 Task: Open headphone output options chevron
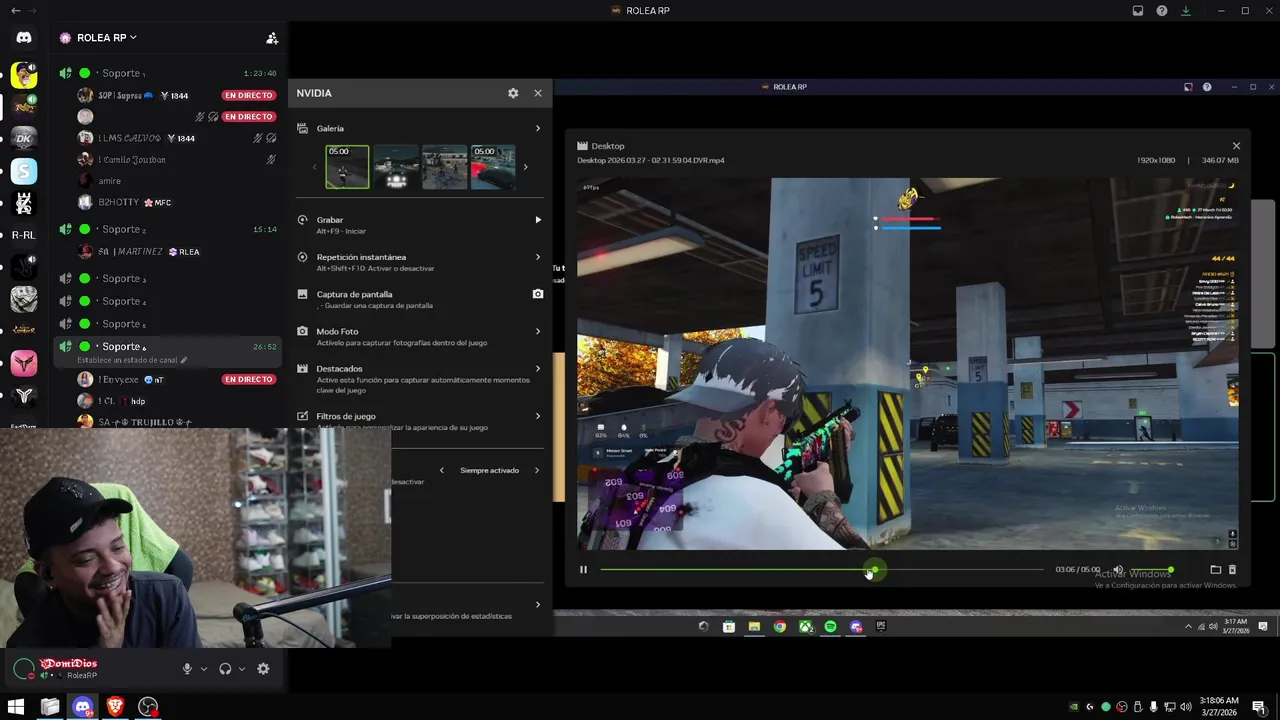coord(242,669)
